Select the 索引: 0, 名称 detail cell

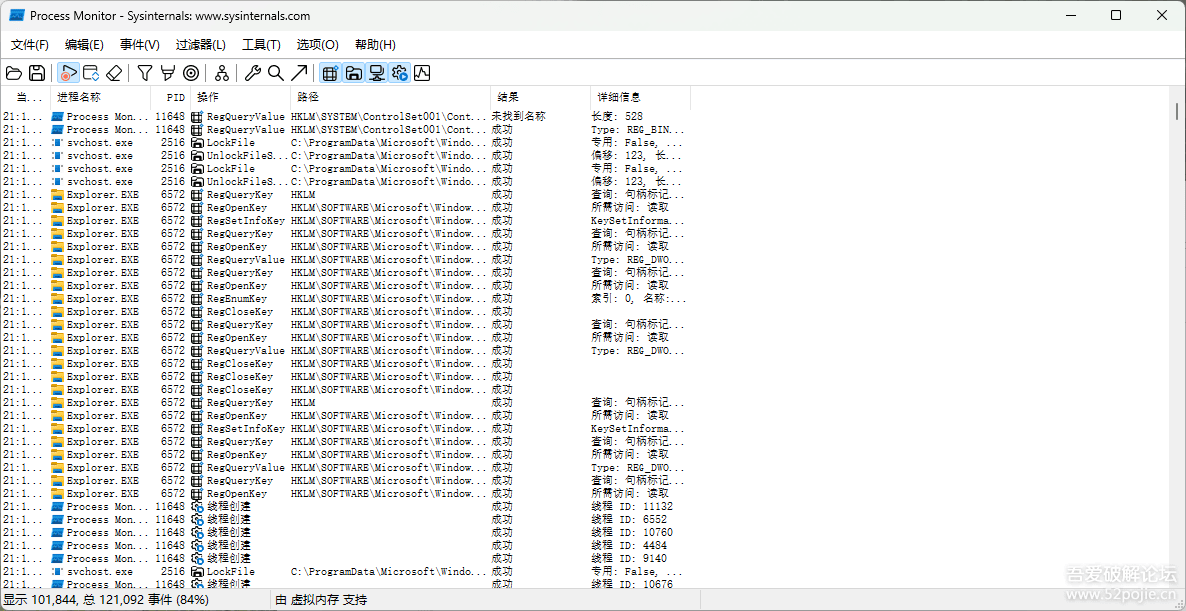639,299
